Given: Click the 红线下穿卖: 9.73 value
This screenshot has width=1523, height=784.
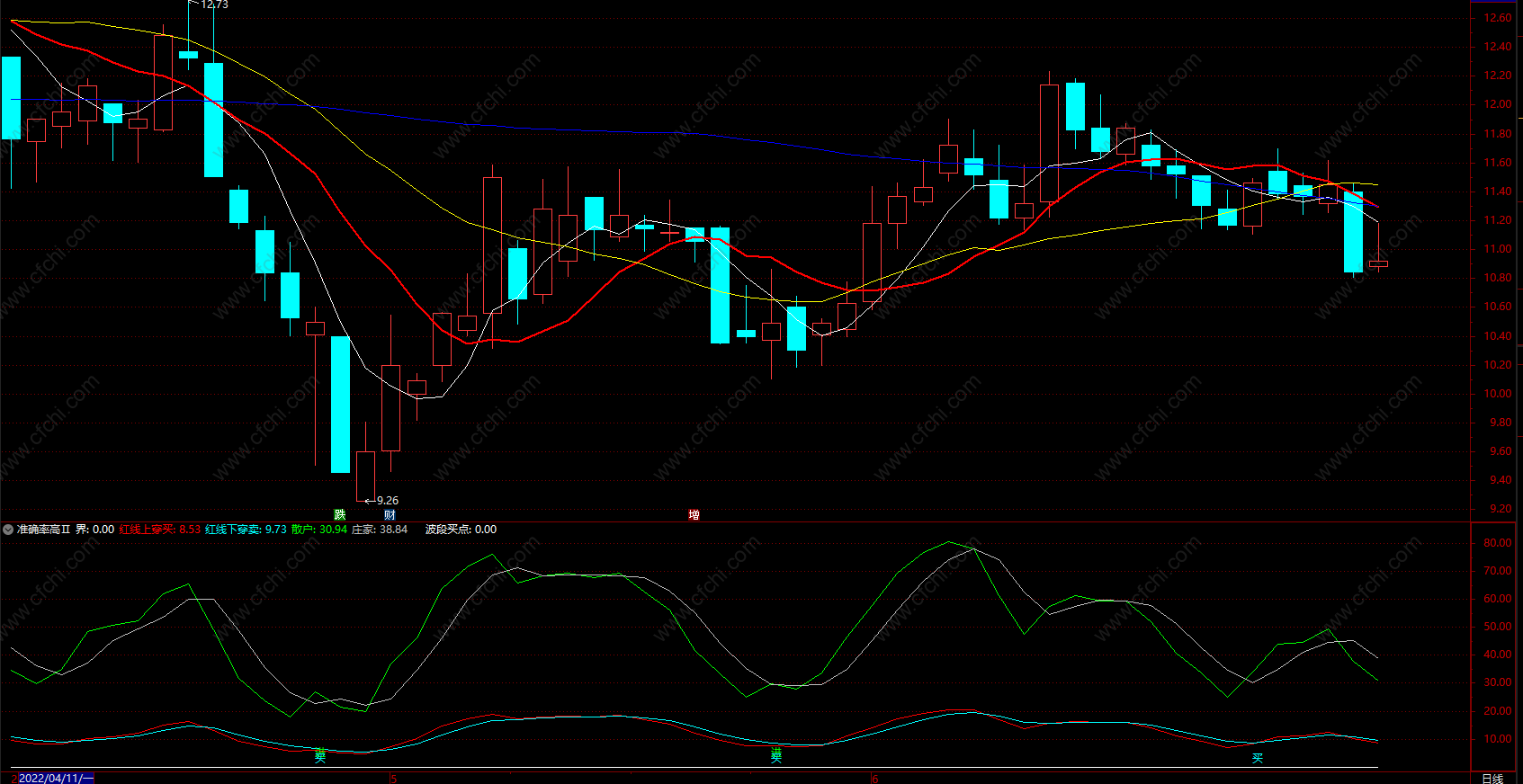Looking at the screenshot, I should [x=246, y=530].
